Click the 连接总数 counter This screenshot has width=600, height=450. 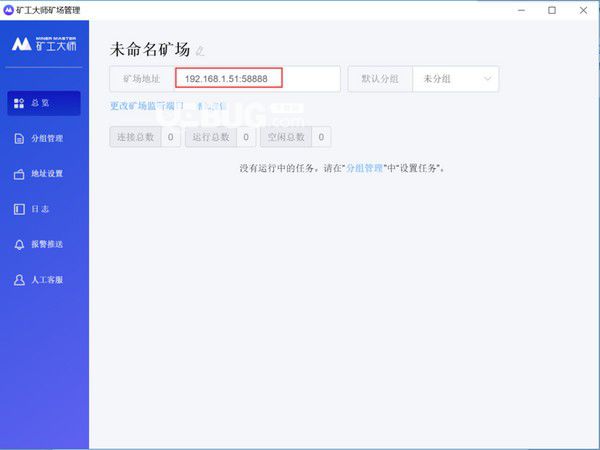145,137
